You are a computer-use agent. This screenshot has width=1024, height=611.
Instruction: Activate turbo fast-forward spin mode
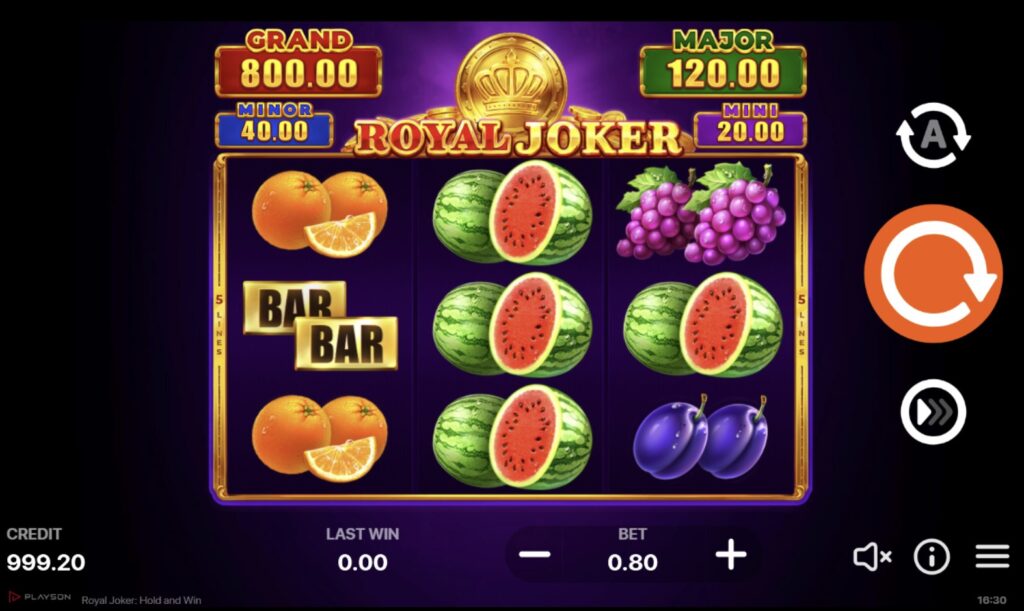[x=933, y=412]
